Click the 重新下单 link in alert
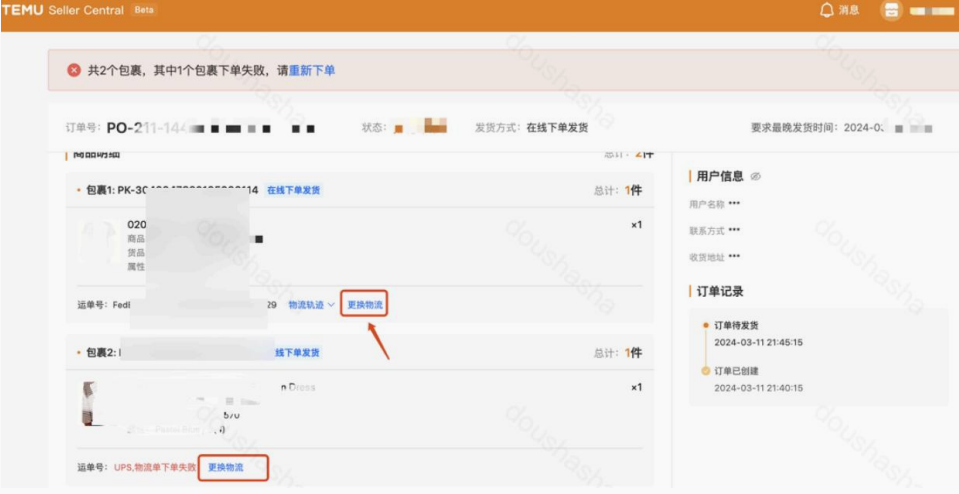Image resolution: width=959 pixels, height=494 pixels. 312,70
